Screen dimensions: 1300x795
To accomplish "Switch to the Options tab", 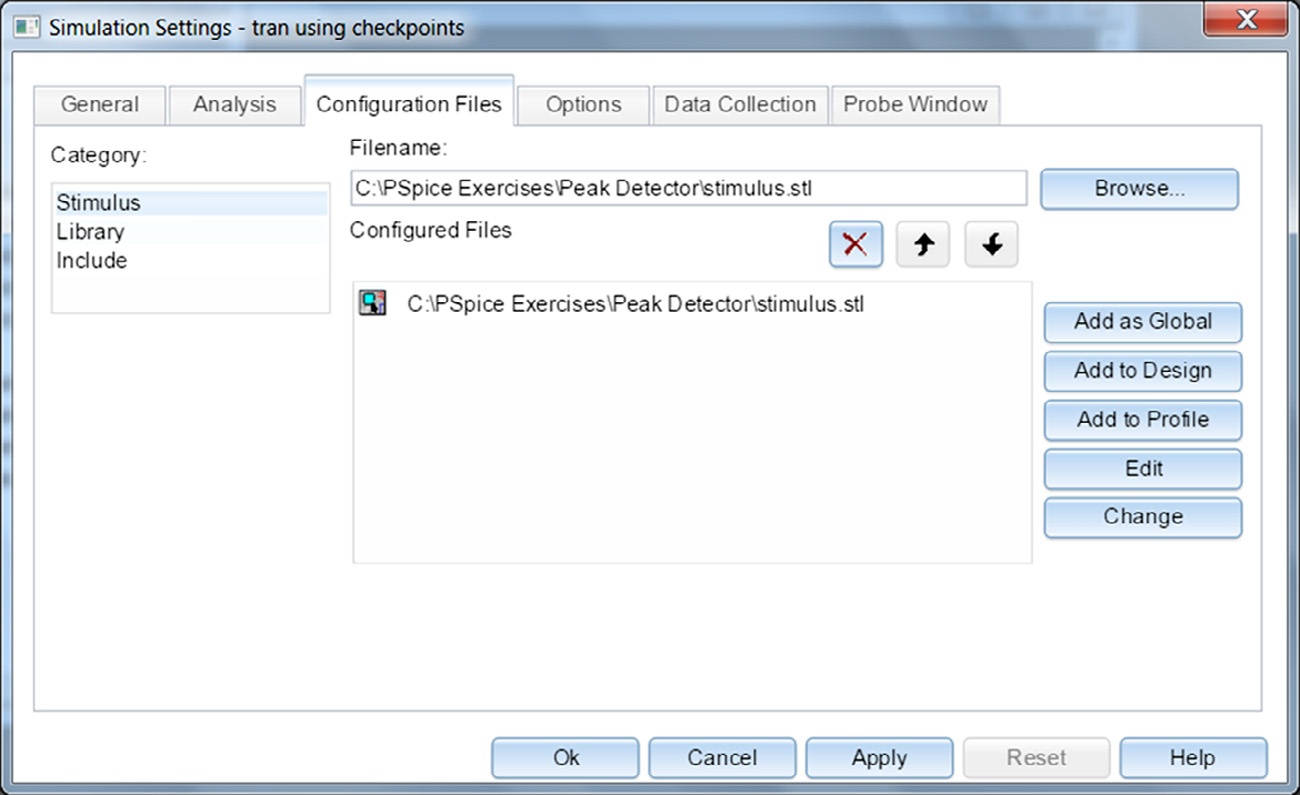I will pyautogui.click(x=583, y=105).
